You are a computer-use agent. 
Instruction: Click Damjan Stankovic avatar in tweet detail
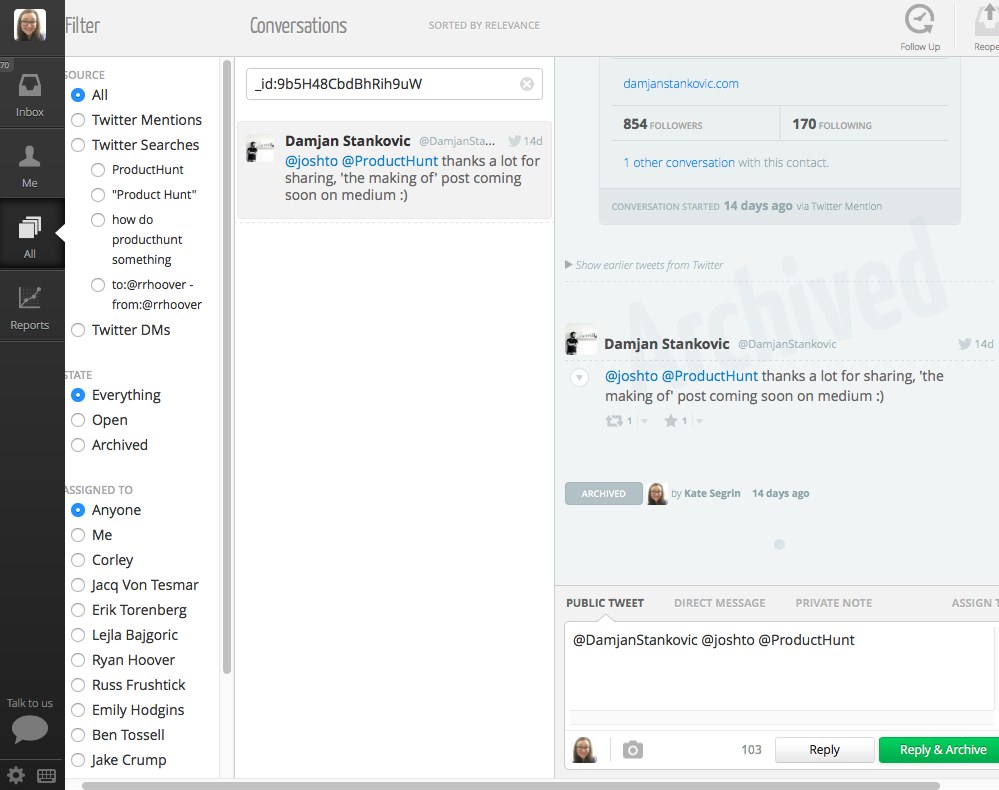[x=580, y=340]
